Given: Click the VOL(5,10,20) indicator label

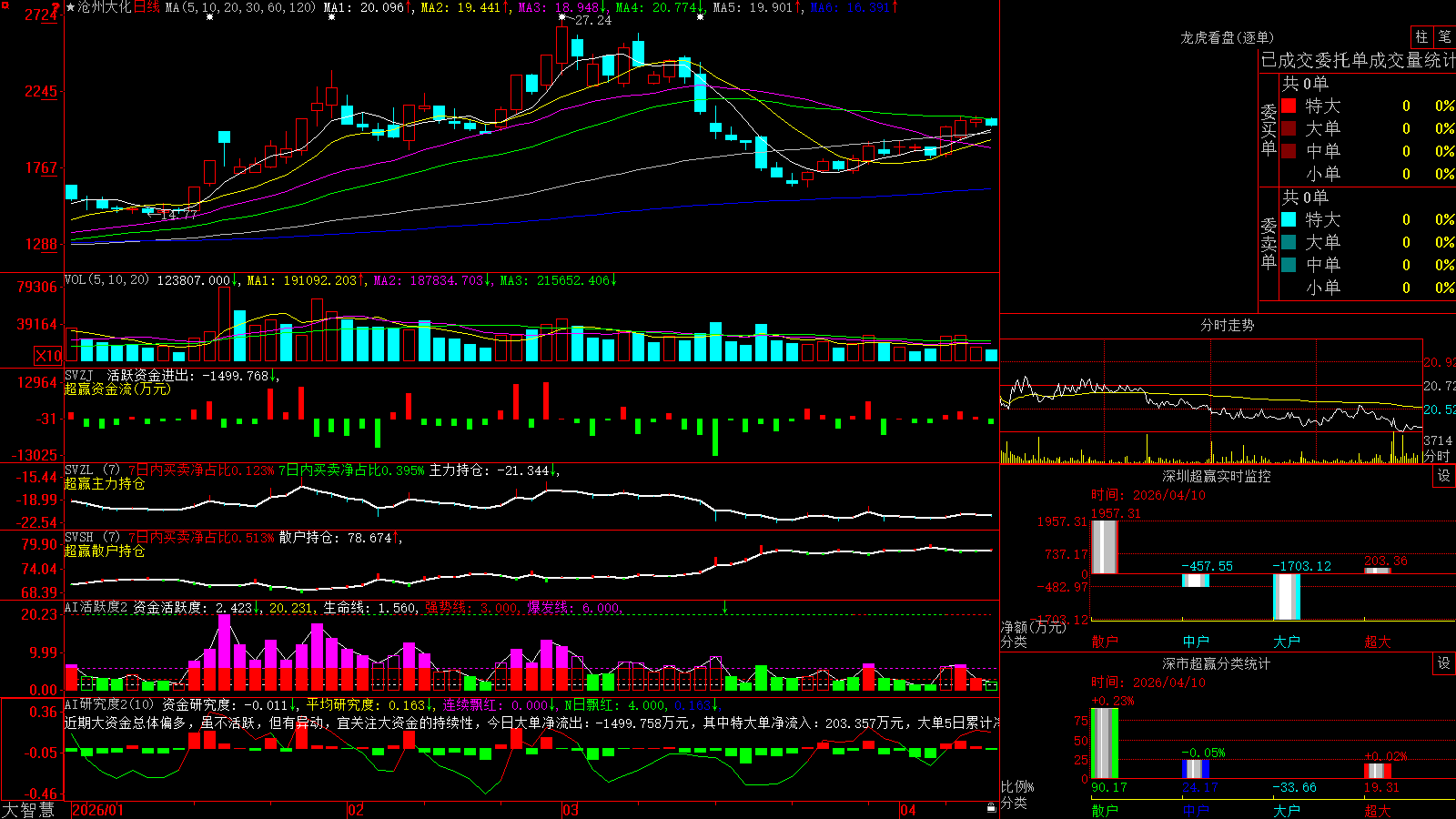Looking at the screenshot, I should (106, 280).
